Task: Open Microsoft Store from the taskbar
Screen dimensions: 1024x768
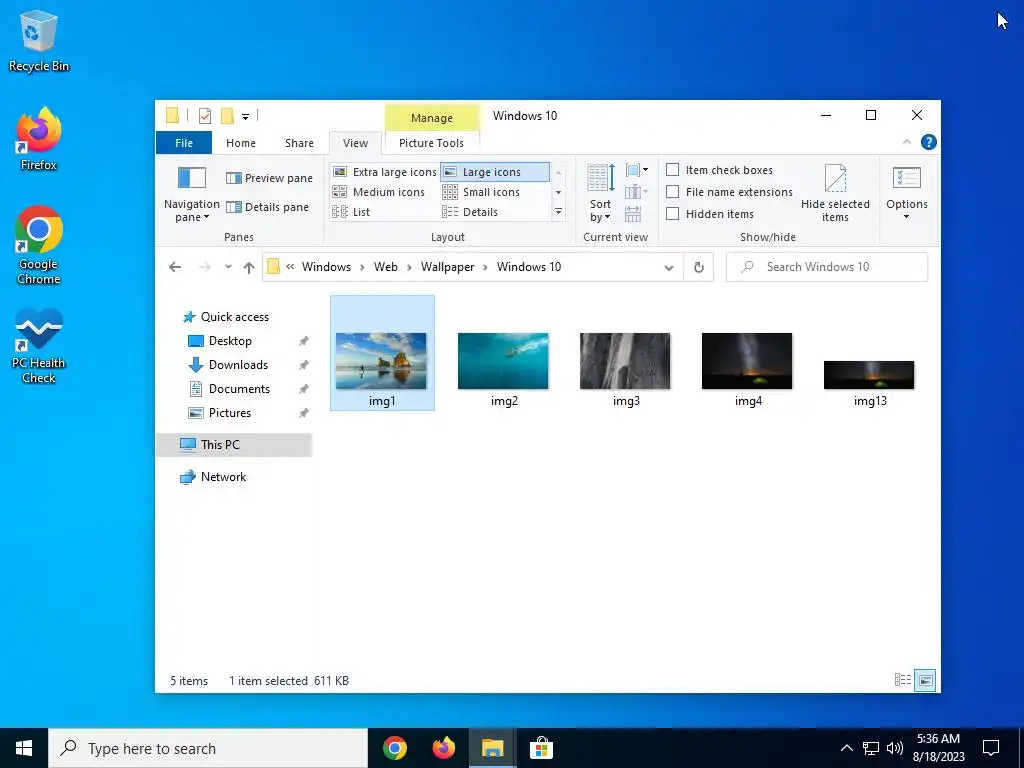Action: [541, 748]
